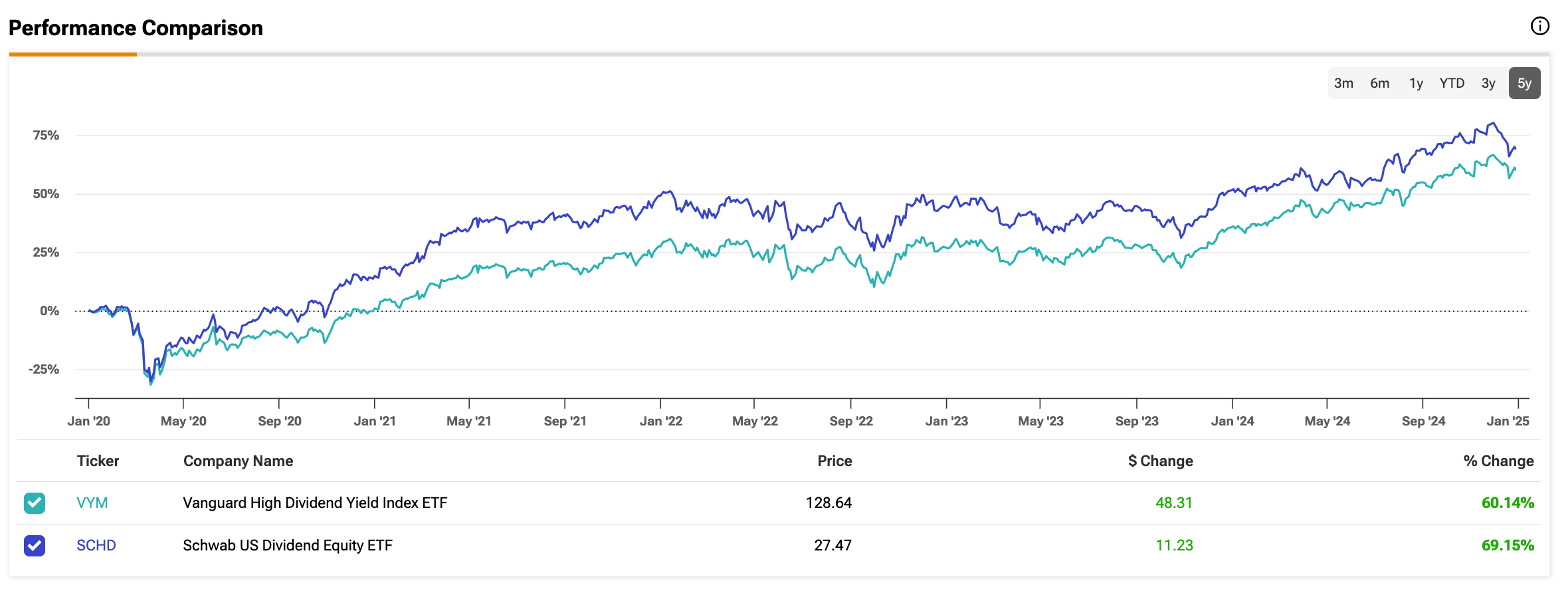Click the Jan '21 x-axis label
This screenshot has height=593, width=1568.
click(x=375, y=421)
